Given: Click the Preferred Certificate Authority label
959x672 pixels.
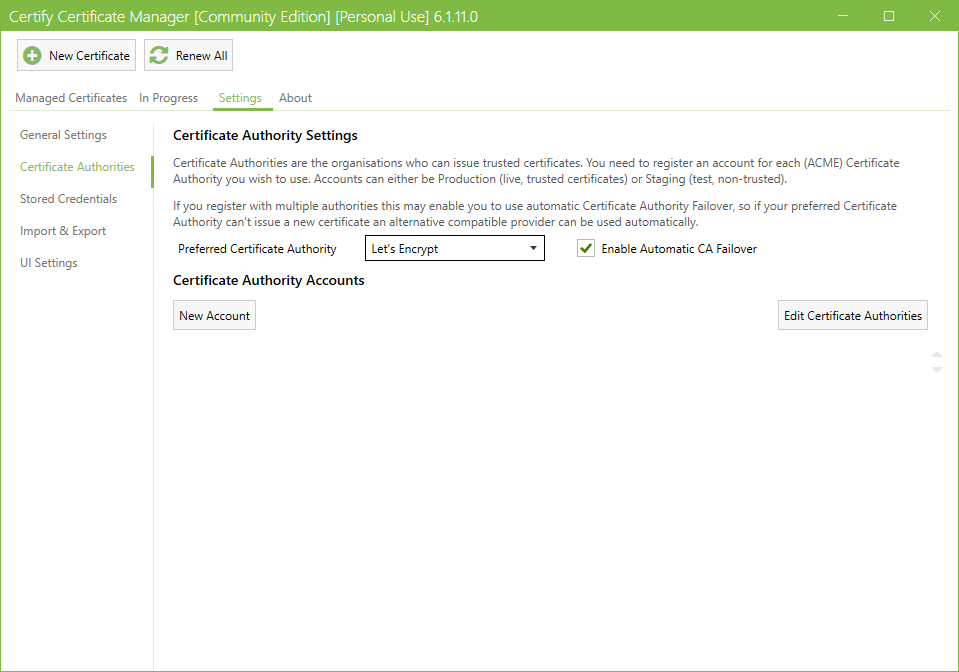Looking at the screenshot, I should [257, 249].
